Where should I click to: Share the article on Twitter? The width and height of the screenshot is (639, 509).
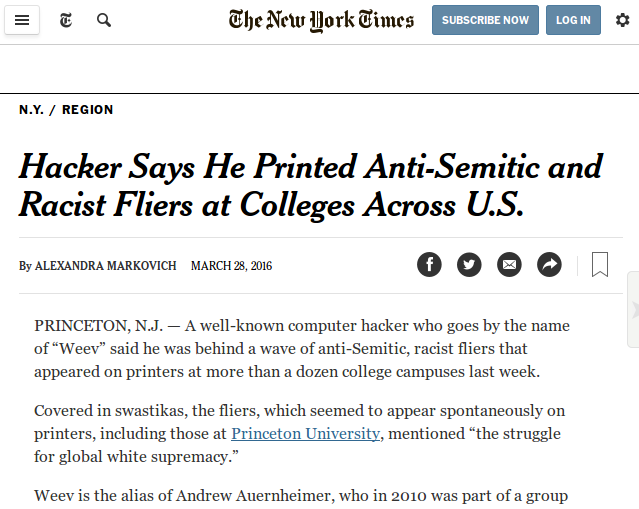click(469, 265)
